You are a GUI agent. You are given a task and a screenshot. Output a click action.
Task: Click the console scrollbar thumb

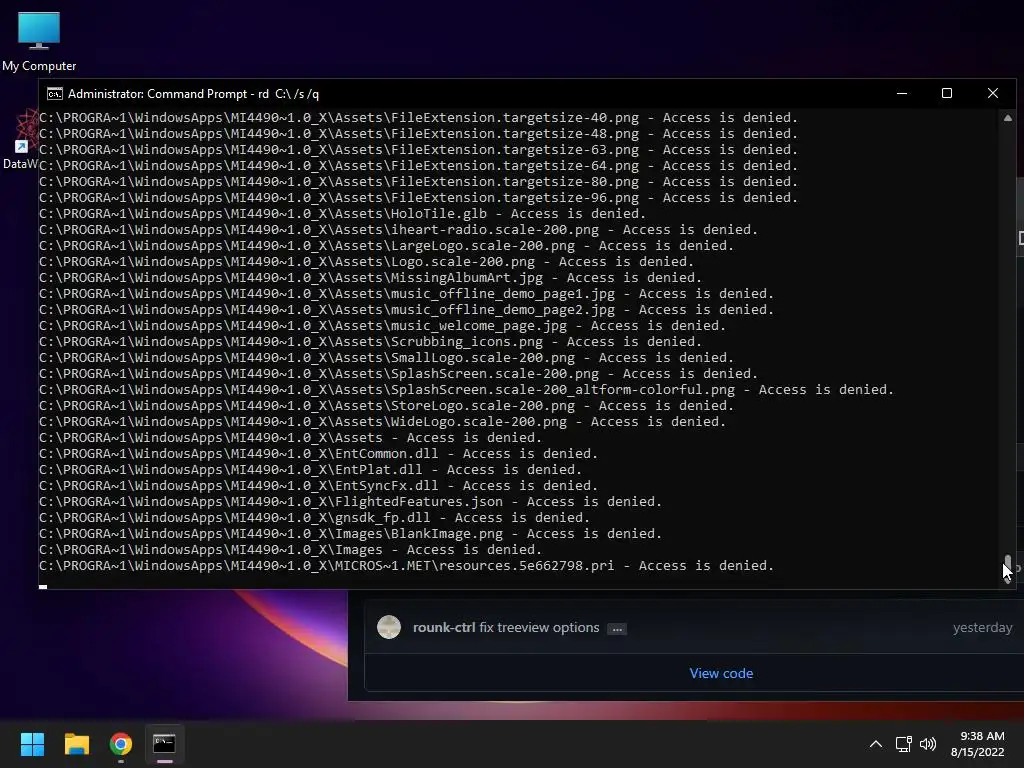(x=1008, y=566)
